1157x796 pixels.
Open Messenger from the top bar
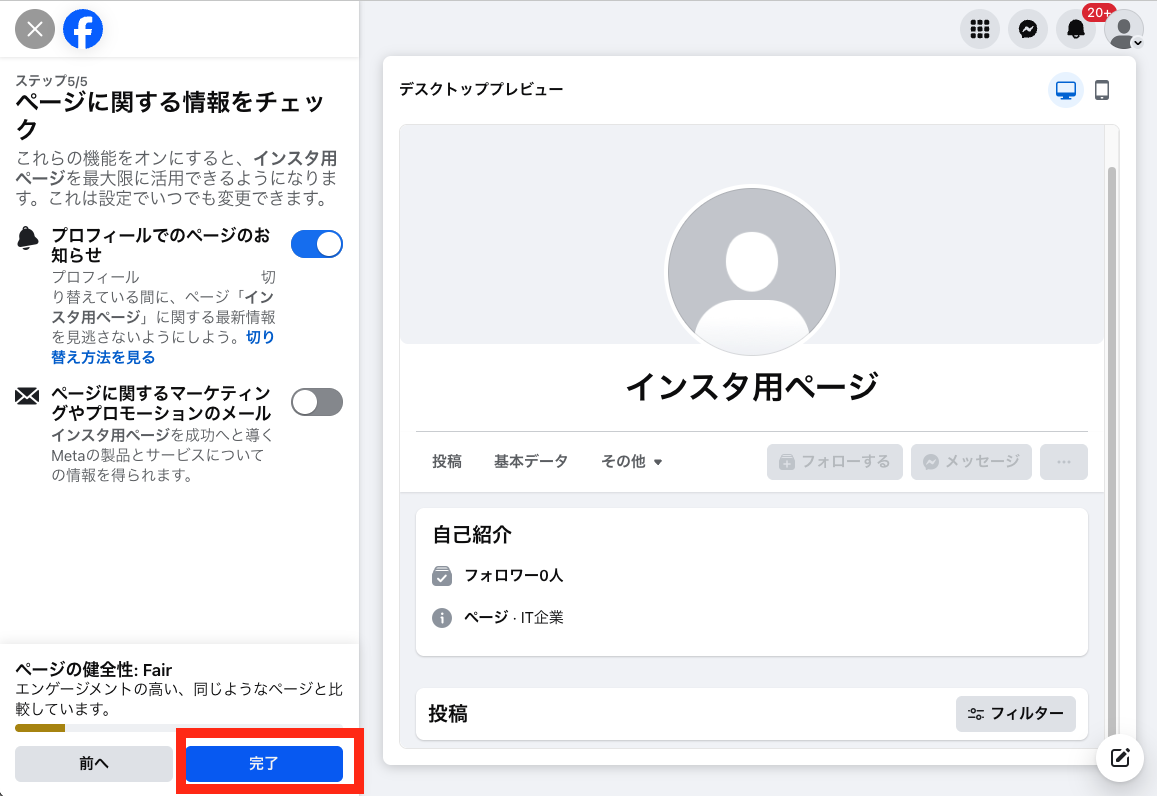click(1026, 29)
